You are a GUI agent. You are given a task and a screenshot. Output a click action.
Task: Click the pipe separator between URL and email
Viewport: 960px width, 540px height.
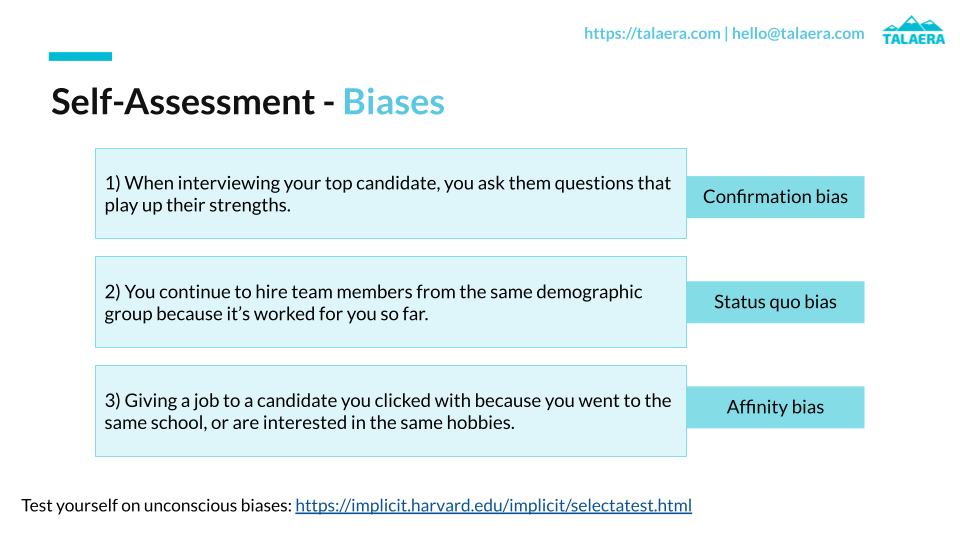coord(726,34)
